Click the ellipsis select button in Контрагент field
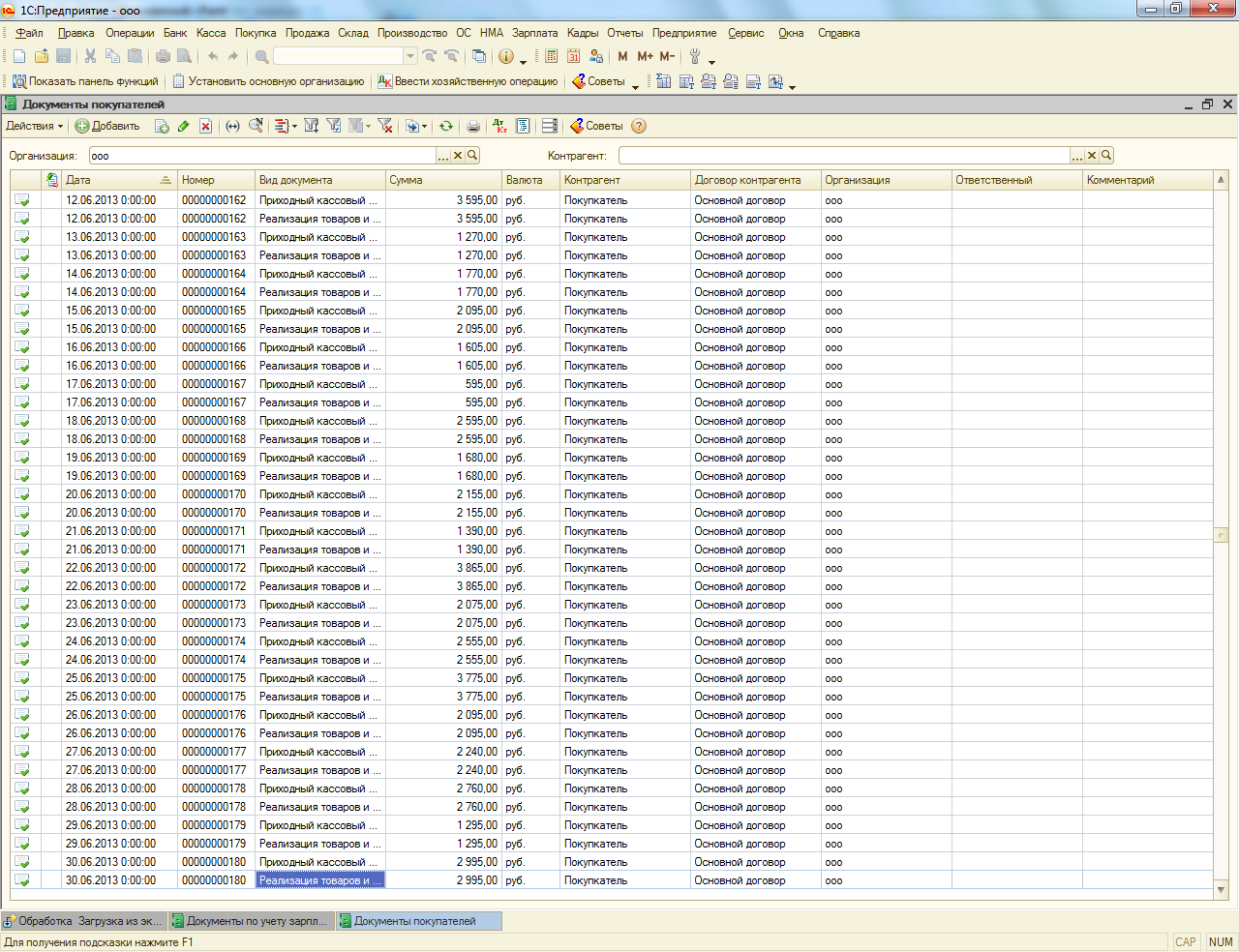This screenshot has height=952, width=1239. (x=1077, y=156)
